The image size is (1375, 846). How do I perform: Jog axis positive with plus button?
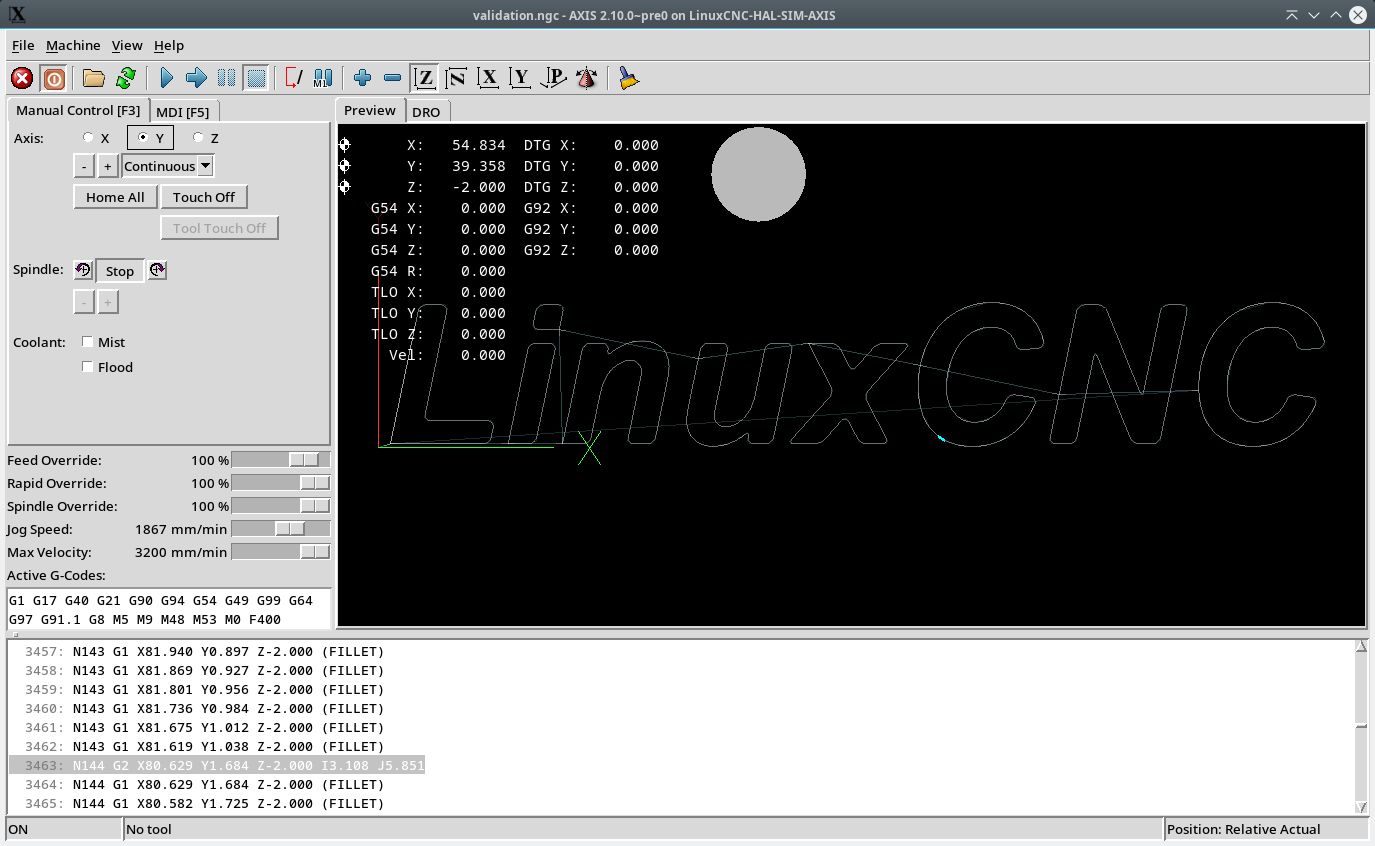click(108, 166)
